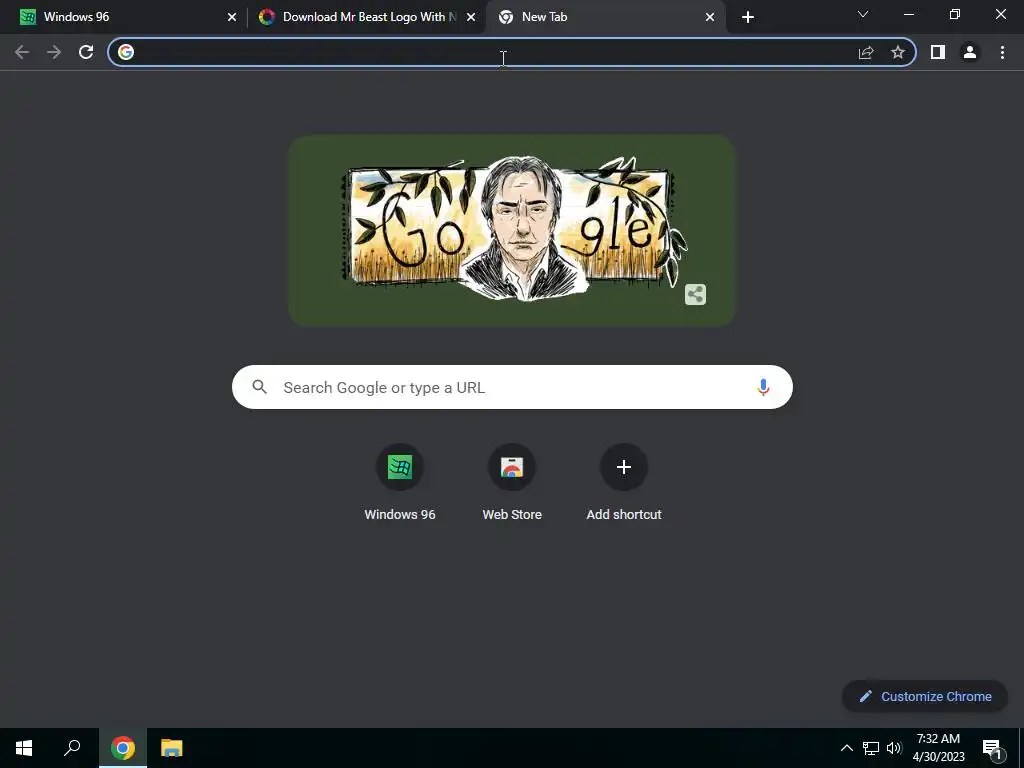Open Windows taskbar search
Screen dimensions: 1024x768
pos(72,748)
